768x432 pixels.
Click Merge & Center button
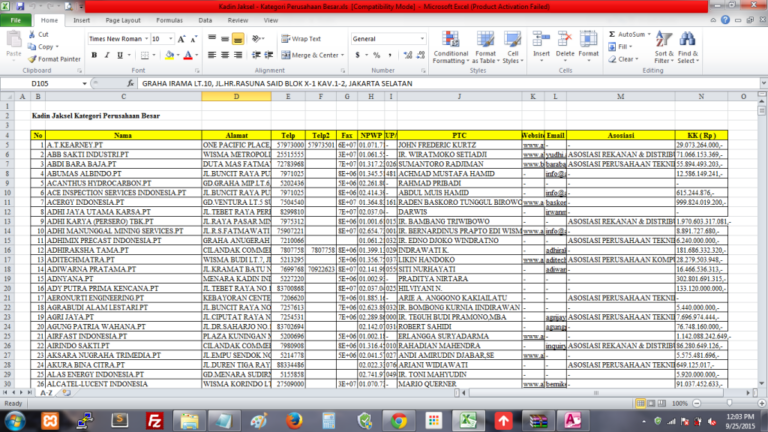(310, 55)
